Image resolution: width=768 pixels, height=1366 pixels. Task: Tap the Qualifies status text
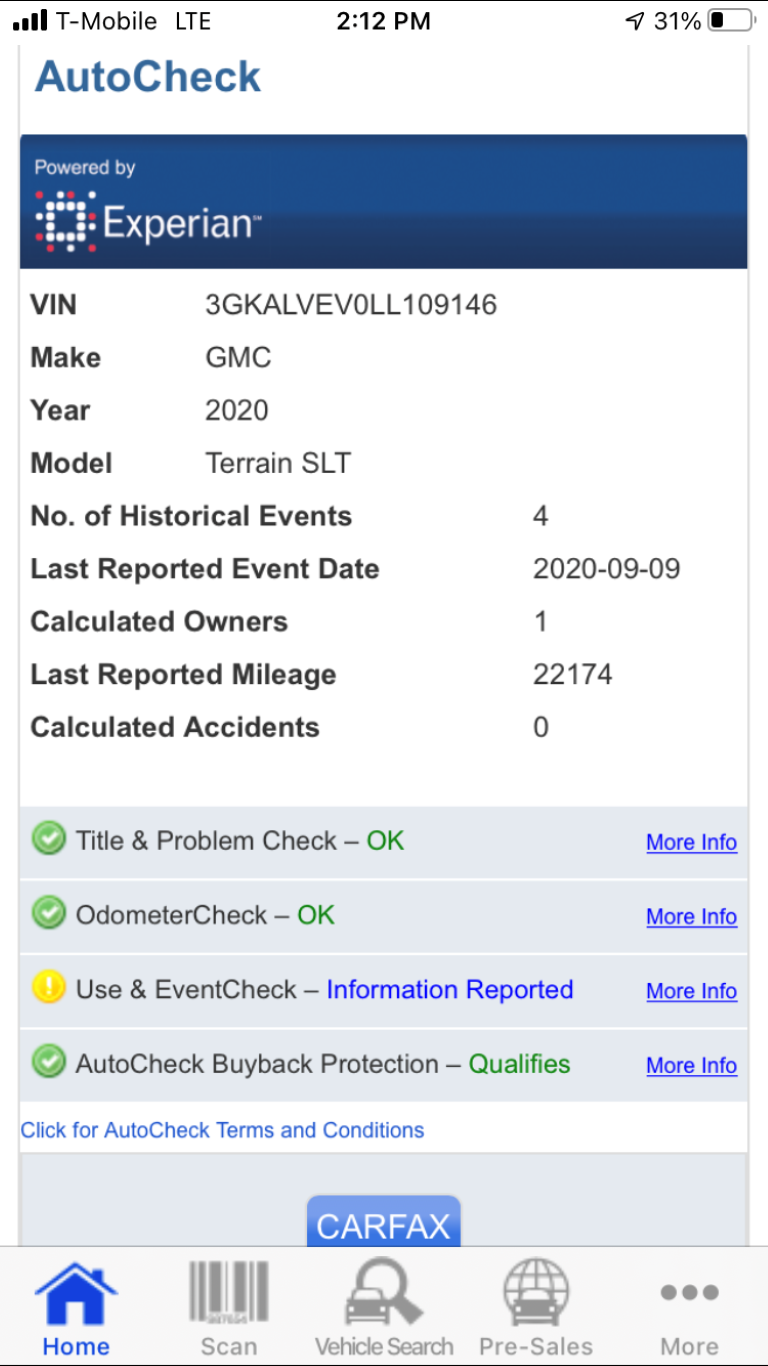coord(520,1064)
